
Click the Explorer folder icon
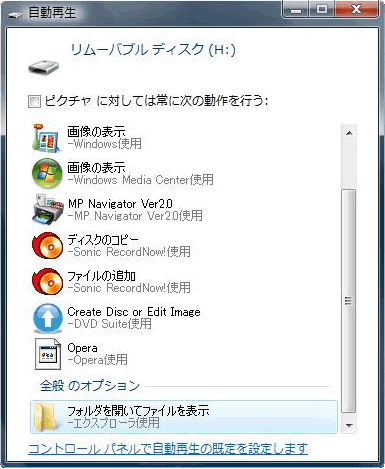coord(46,417)
